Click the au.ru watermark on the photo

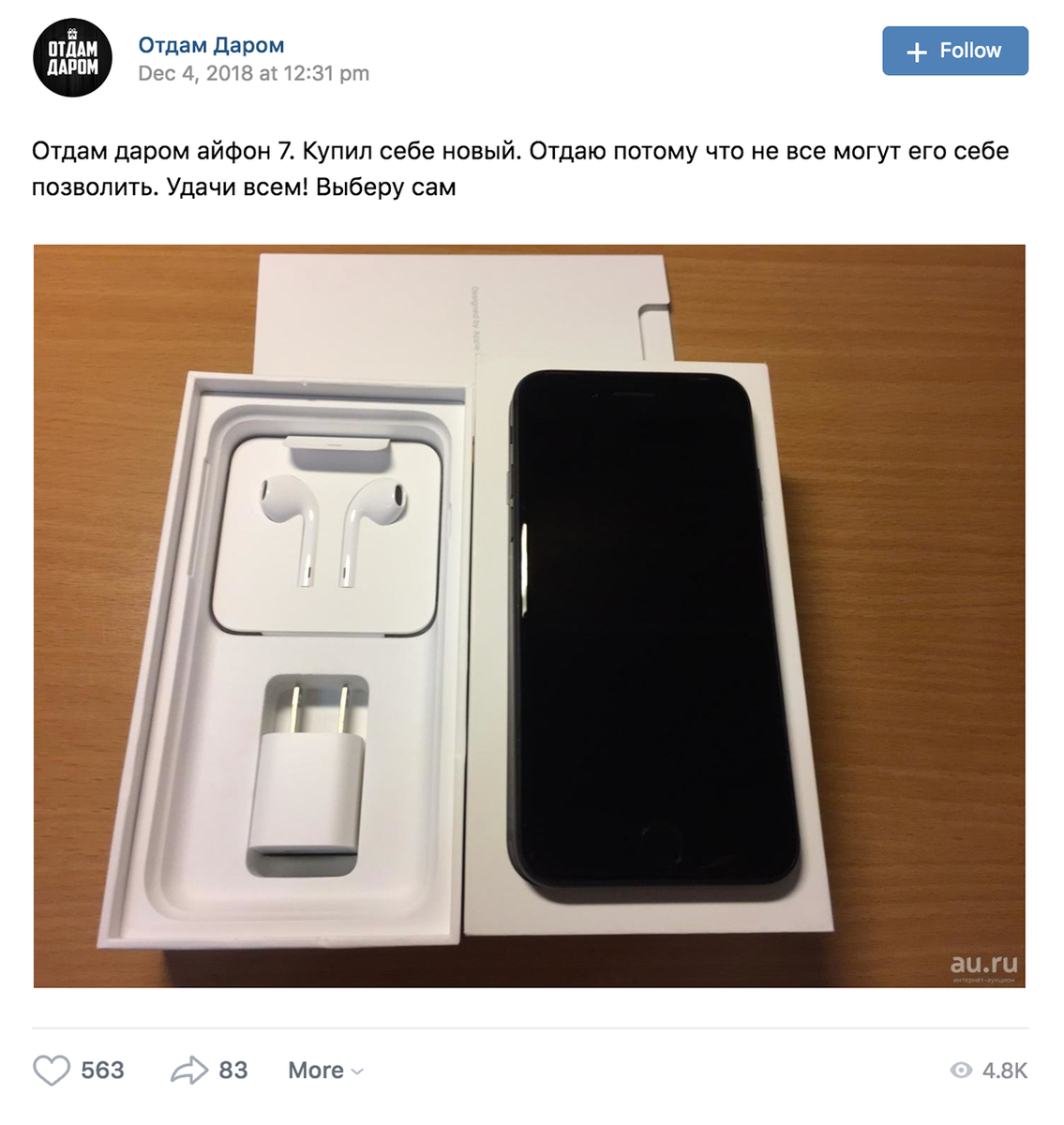[983, 966]
